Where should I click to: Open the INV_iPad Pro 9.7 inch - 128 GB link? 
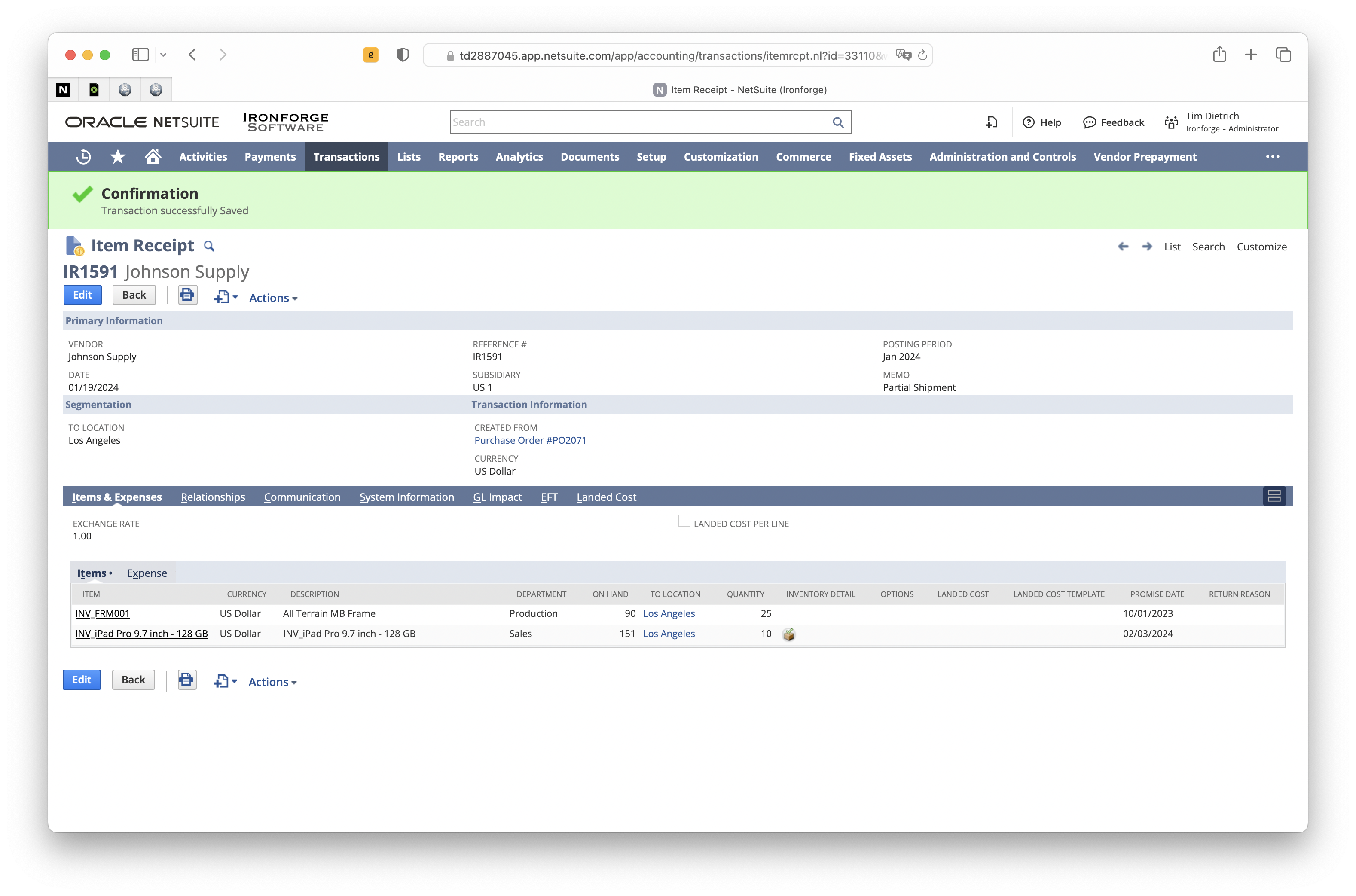(141, 633)
